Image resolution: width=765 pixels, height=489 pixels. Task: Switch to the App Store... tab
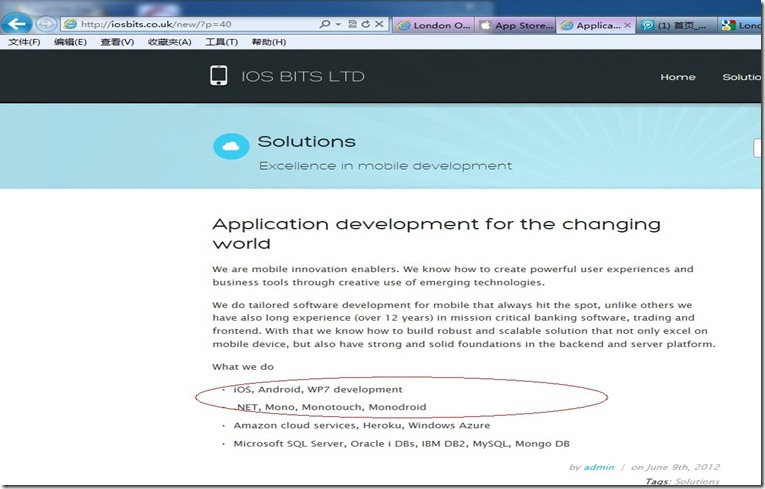click(x=516, y=25)
